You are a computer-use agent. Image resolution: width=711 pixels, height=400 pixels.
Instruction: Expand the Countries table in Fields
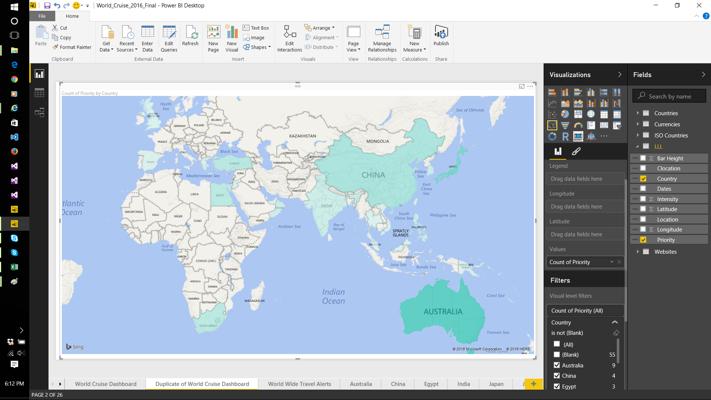[x=638, y=113]
